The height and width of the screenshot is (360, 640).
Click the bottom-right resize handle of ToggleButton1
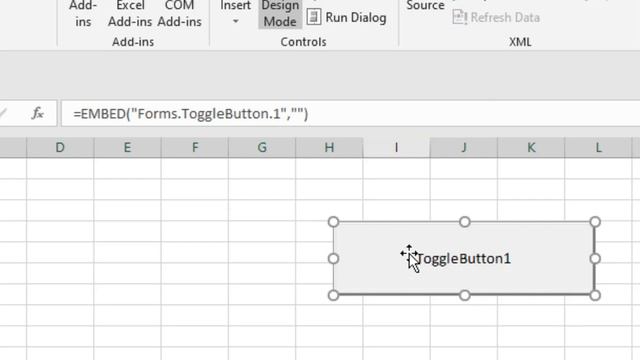pos(595,295)
